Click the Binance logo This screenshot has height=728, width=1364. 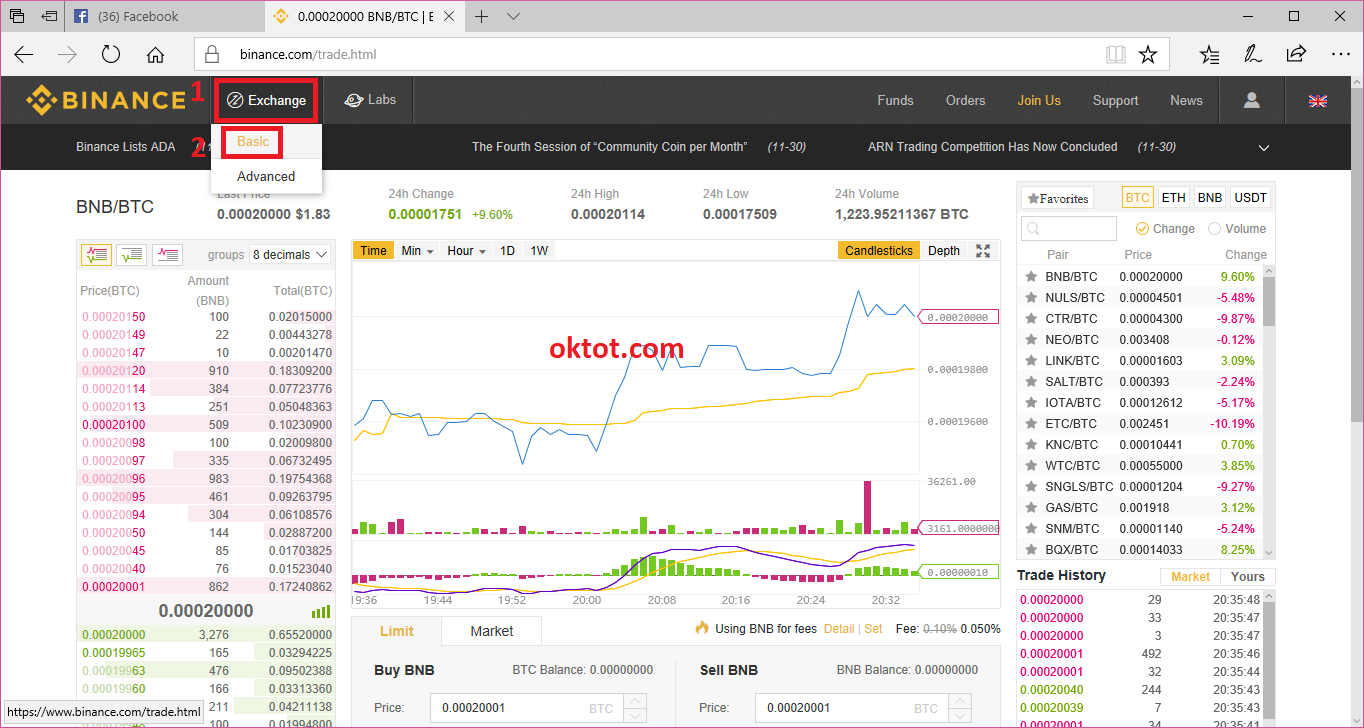(x=106, y=100)
